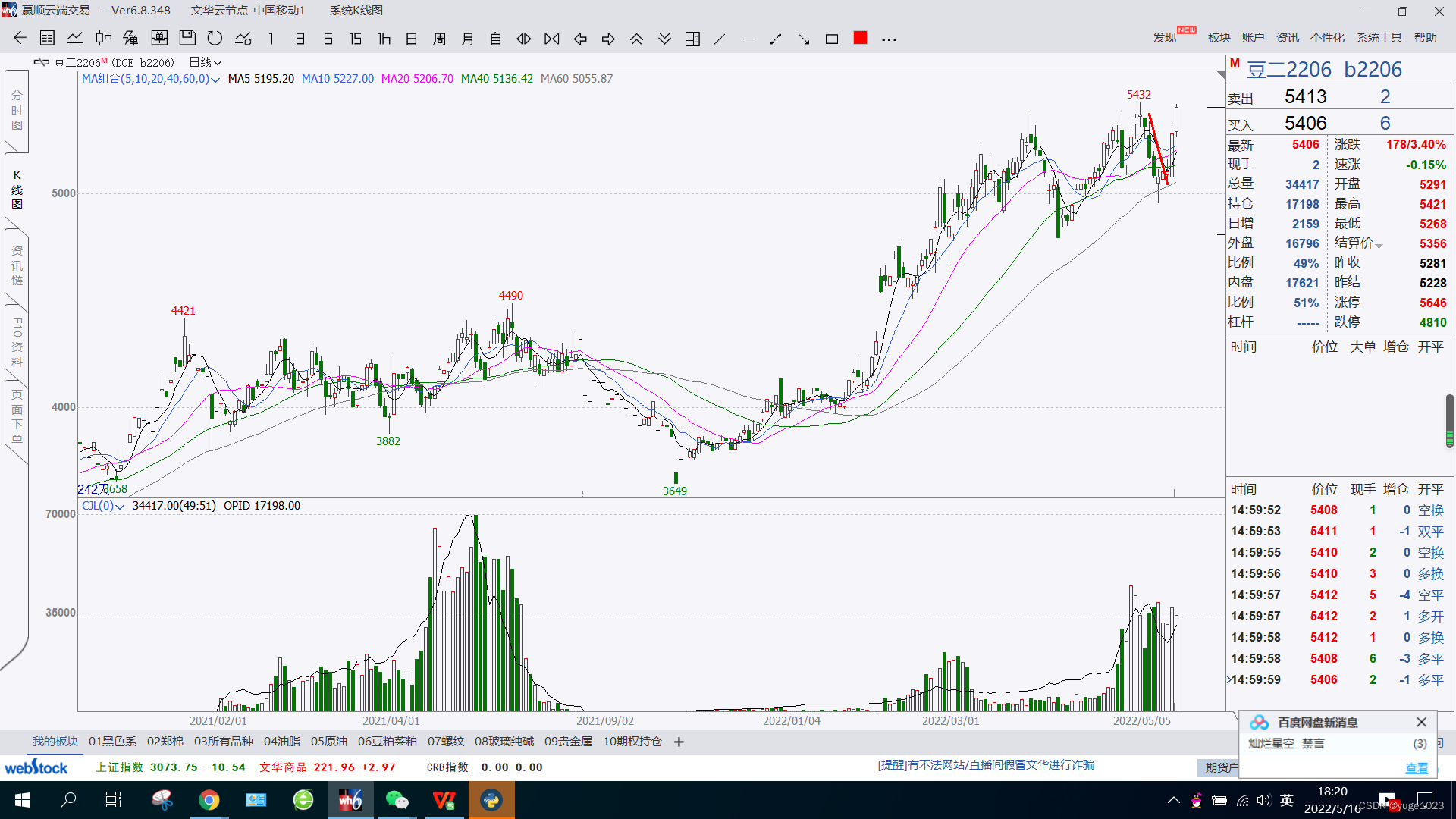
Task: Select the 5-minute period button
Action: coord(328,39)
